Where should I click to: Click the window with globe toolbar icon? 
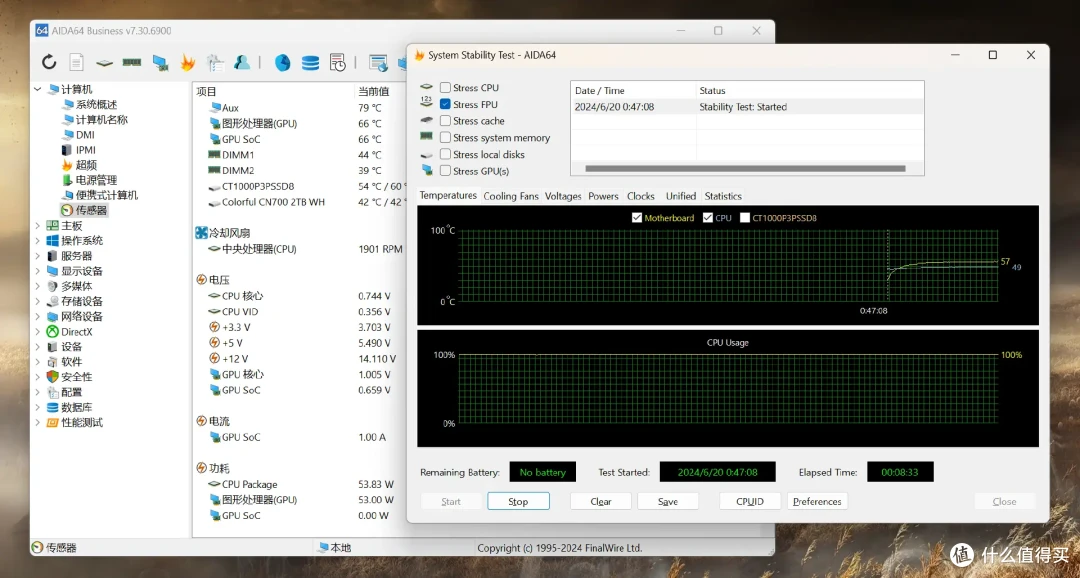(378, 63)
